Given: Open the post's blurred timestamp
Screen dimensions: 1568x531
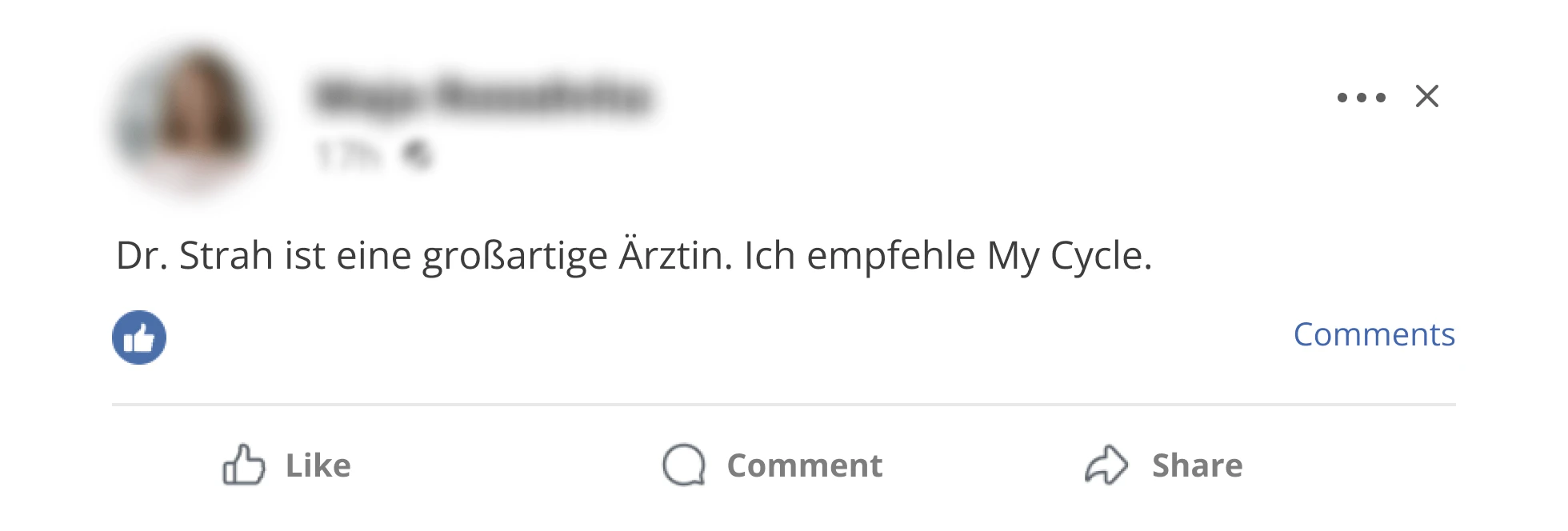Looking at the screenshot, I should coord(346,154).
